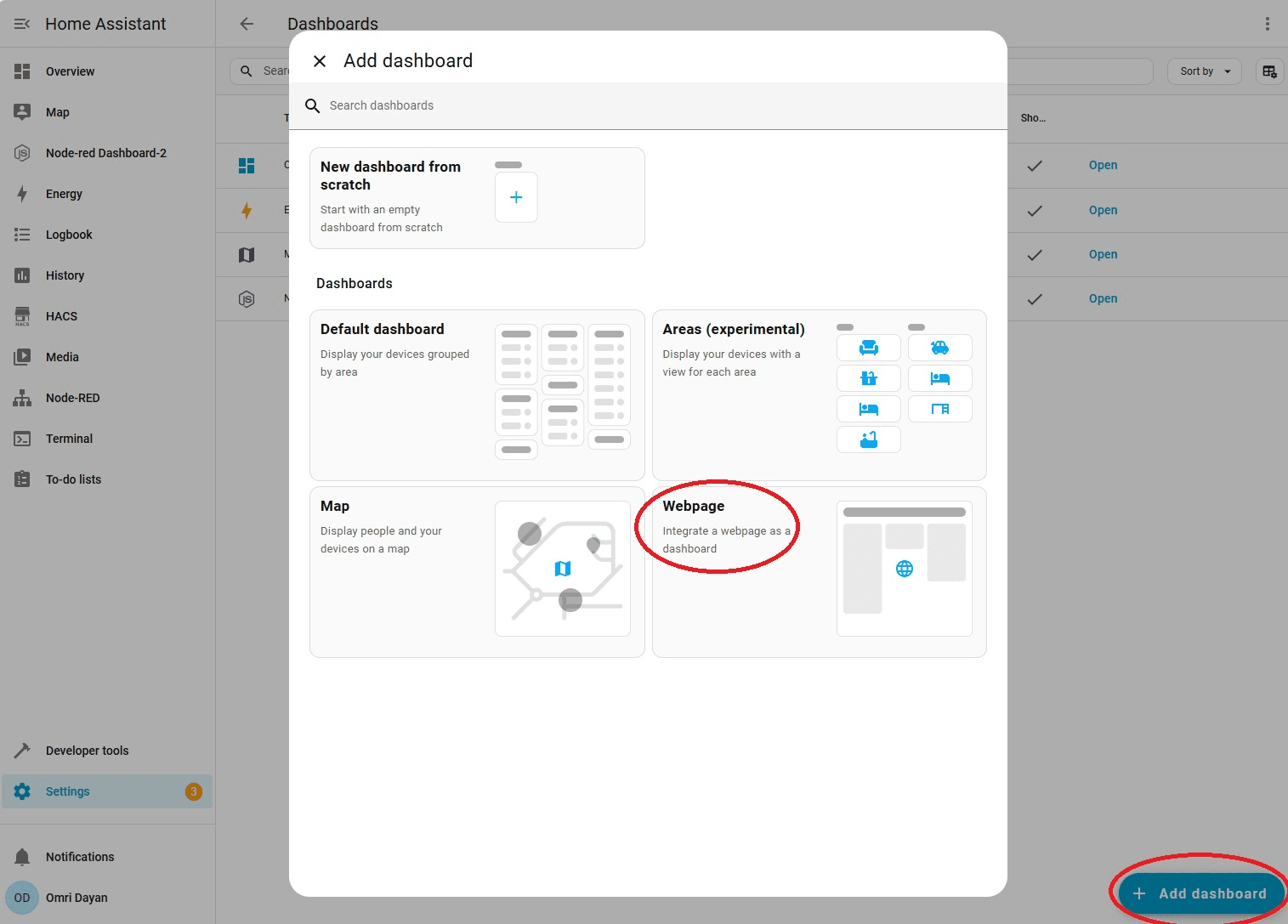Open the first dashboard's Open link
This screenshot has height=924, width=1288.
[x=1103, y=166]
